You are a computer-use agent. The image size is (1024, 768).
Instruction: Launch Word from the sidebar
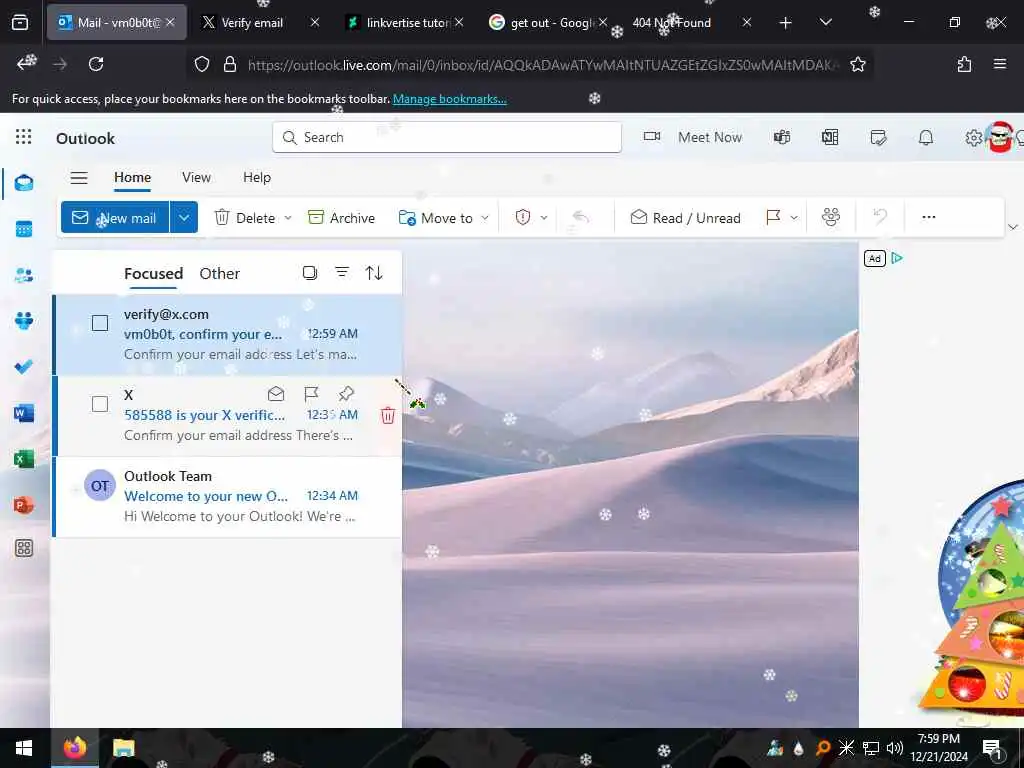[x=24, y=413]
